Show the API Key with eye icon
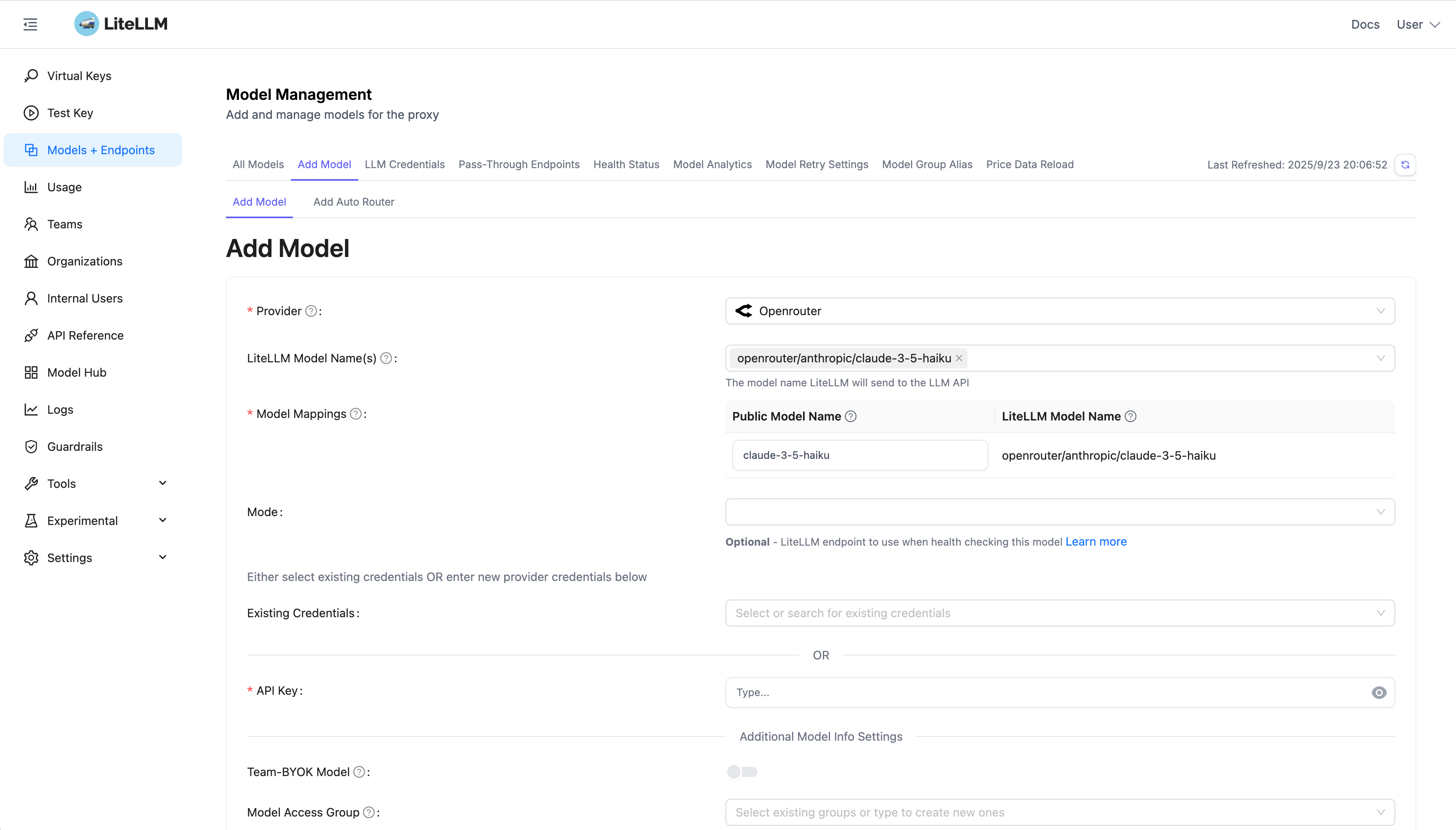Image resolution: width=1456 pixels, height=830 pixels. click(x=1378, y=693)
